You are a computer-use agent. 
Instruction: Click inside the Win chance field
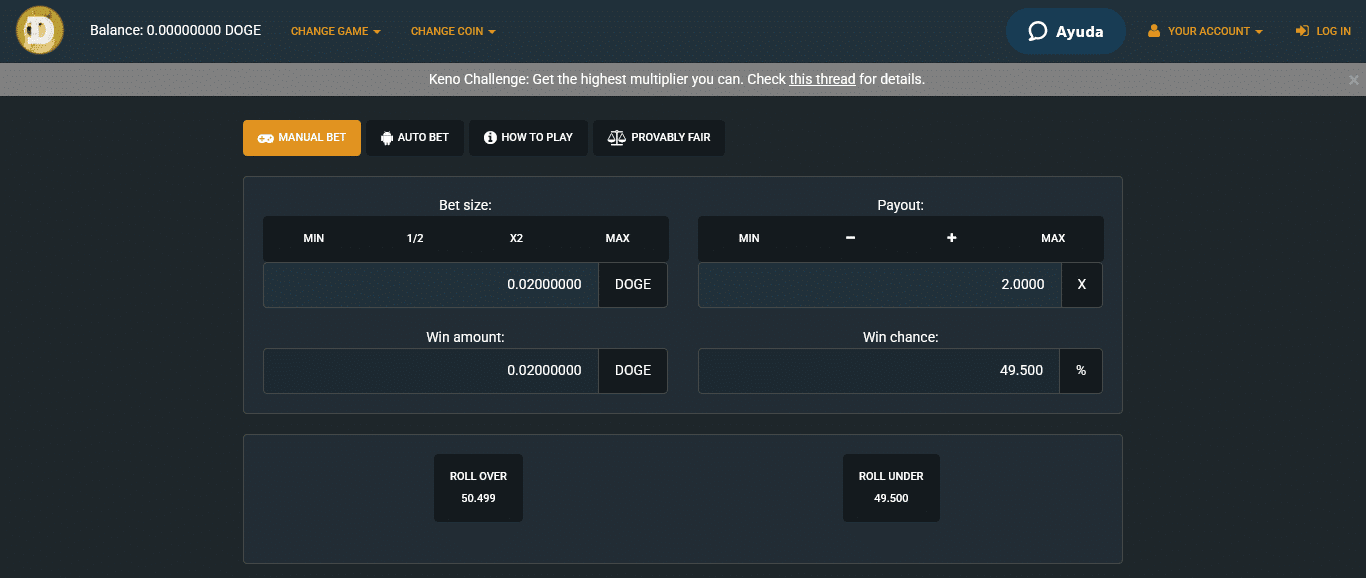pos(878,370)
